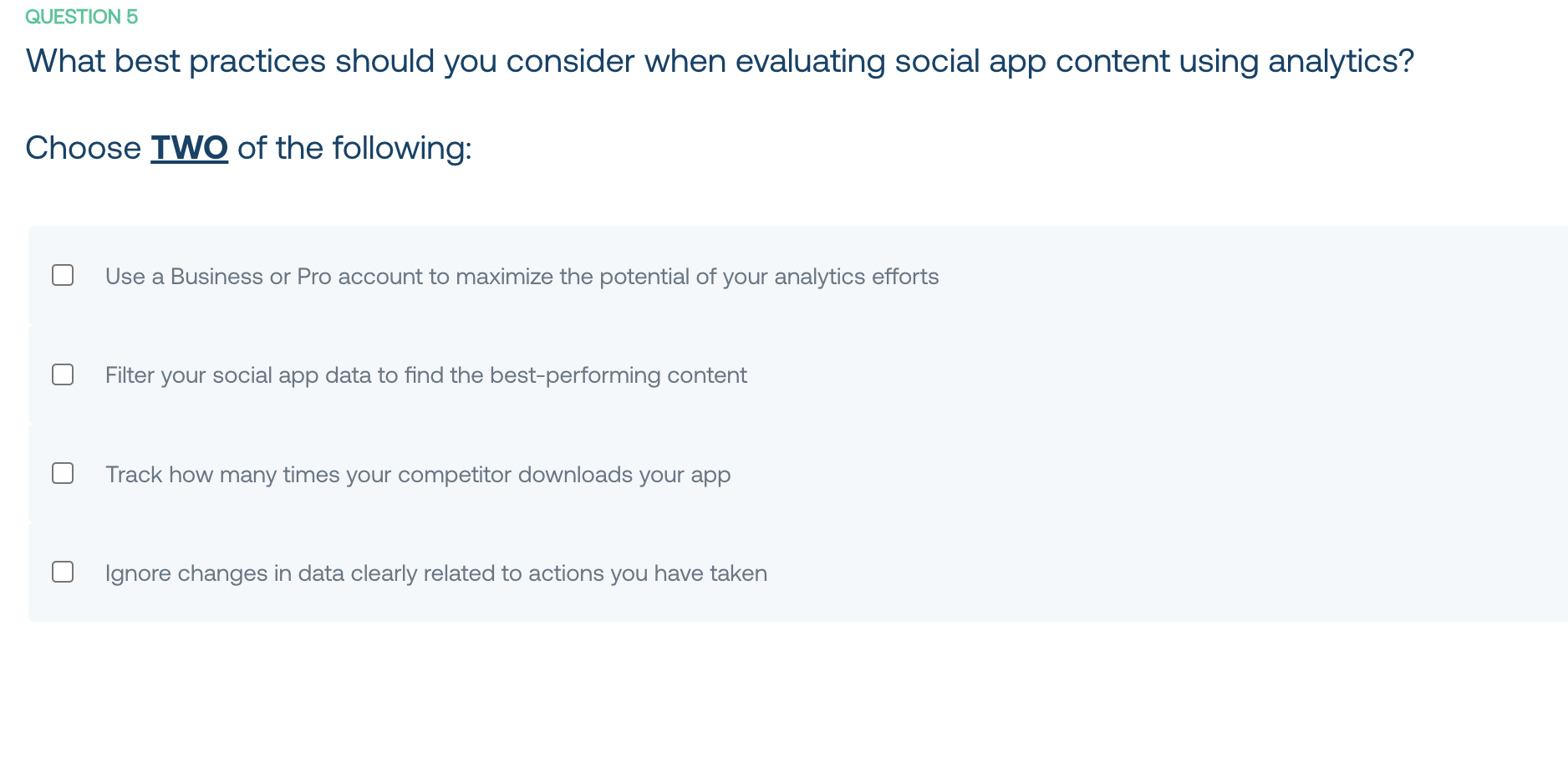
Task: Click the 'Use a Business or Pro account' answer text
Action: pos(522,277)
